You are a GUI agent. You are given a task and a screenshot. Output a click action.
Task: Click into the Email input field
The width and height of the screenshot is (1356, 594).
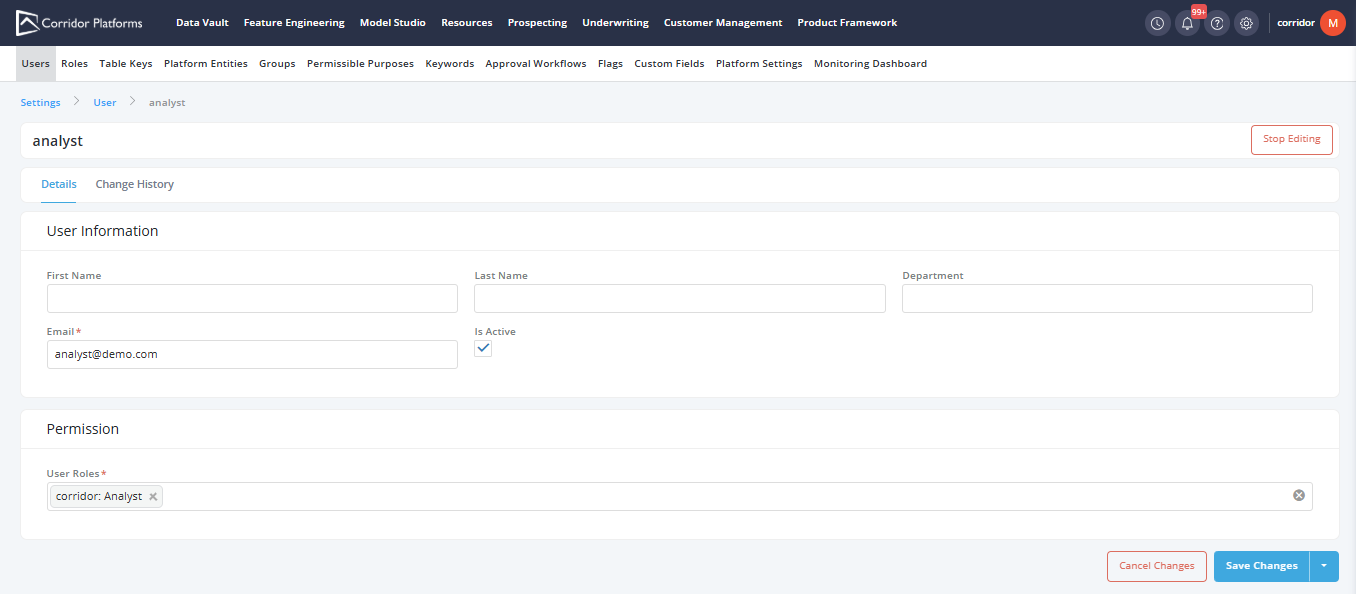[252, 355]
